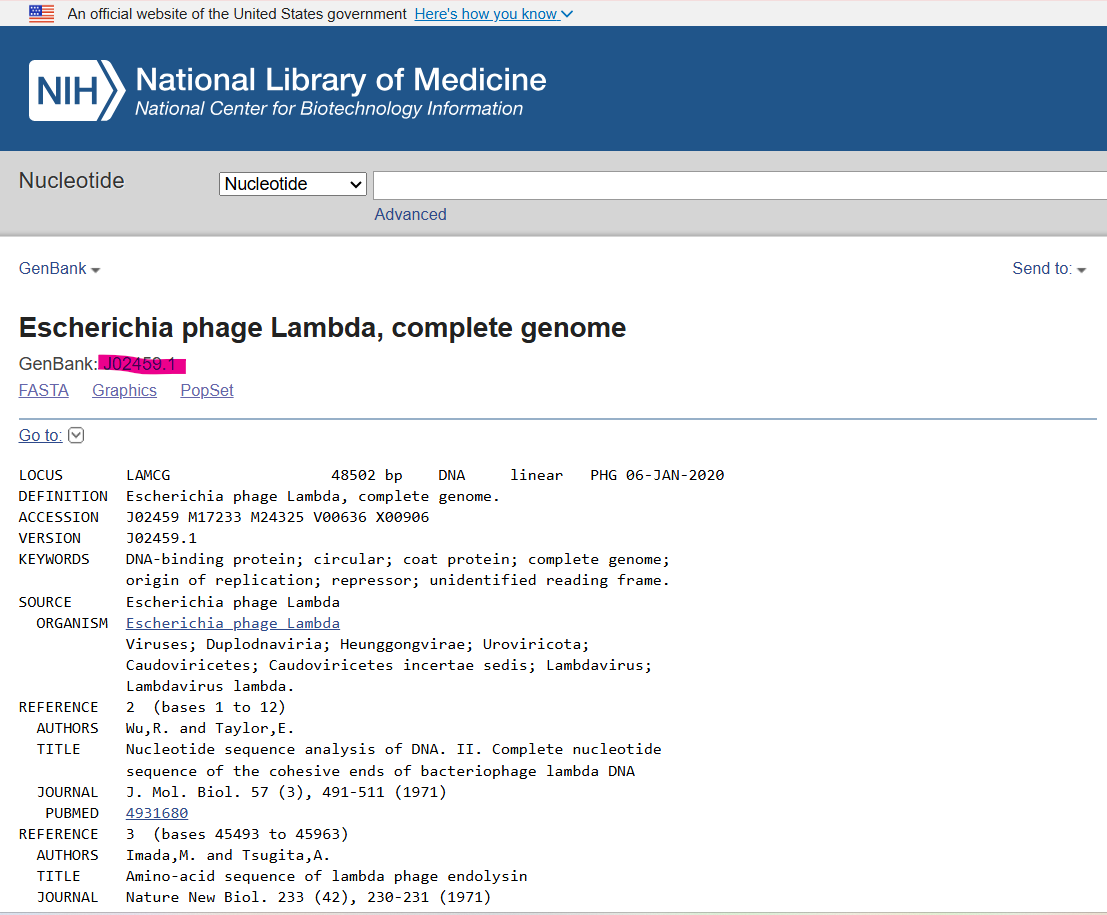
Task: Click the highlighted J02459.1 accession number
Action: (142, 364)
